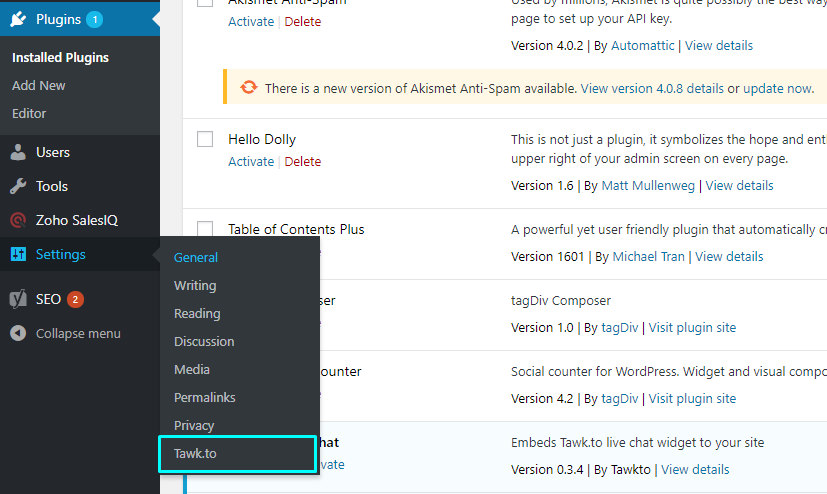Tick the Table of Contents Plus checkbox
This screenshot has width=827, height=494.
pyautogui.click(x=205, y=228)
